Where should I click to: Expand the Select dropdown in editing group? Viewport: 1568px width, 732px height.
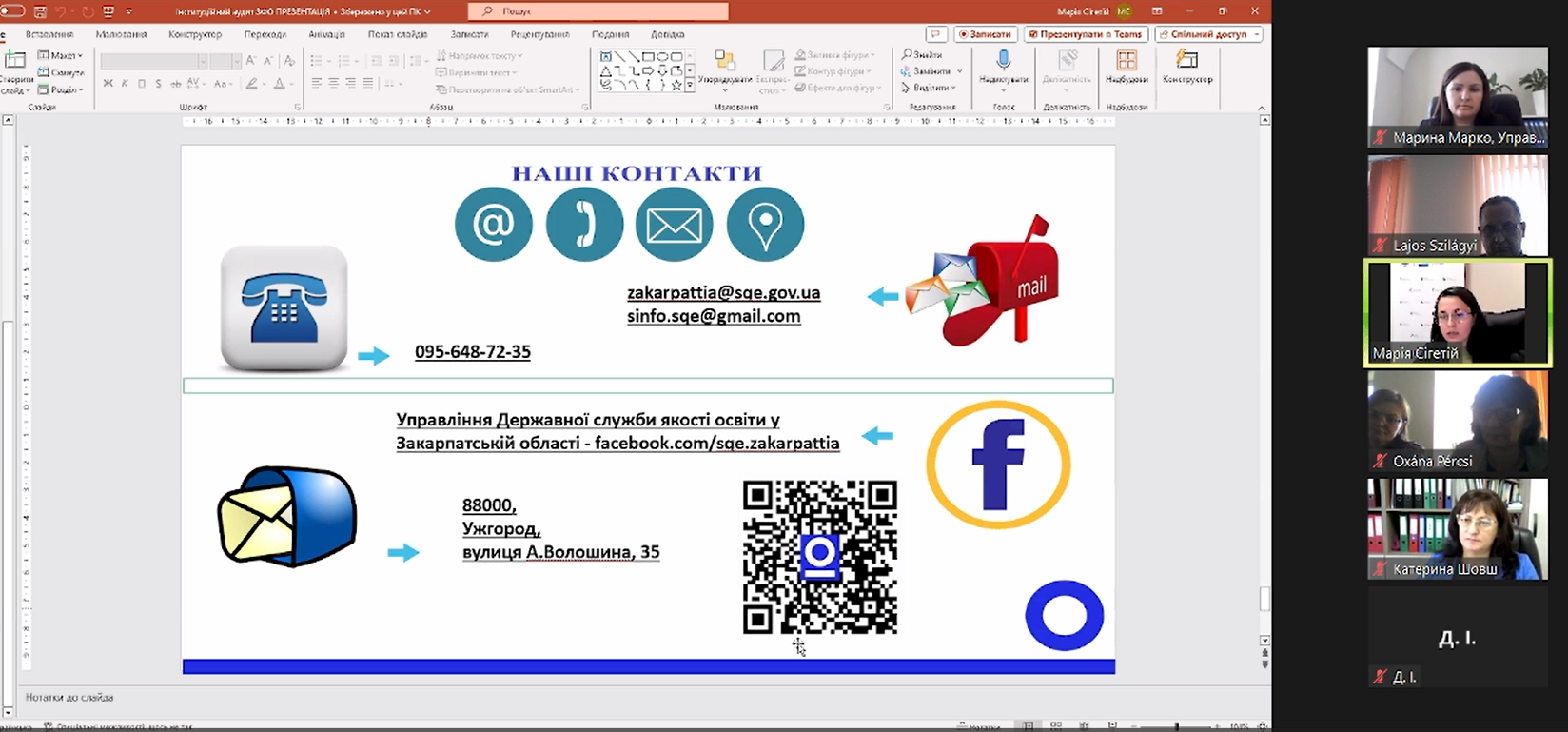click(929, 88)
